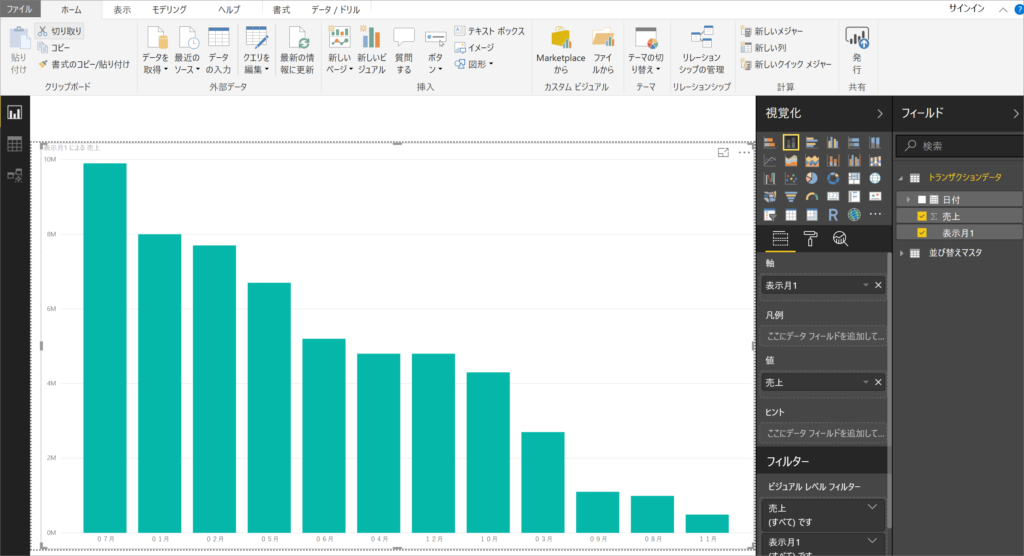1024x556 pixels.
Task: Select the R script visual
Action: click(x=833, y=215)
